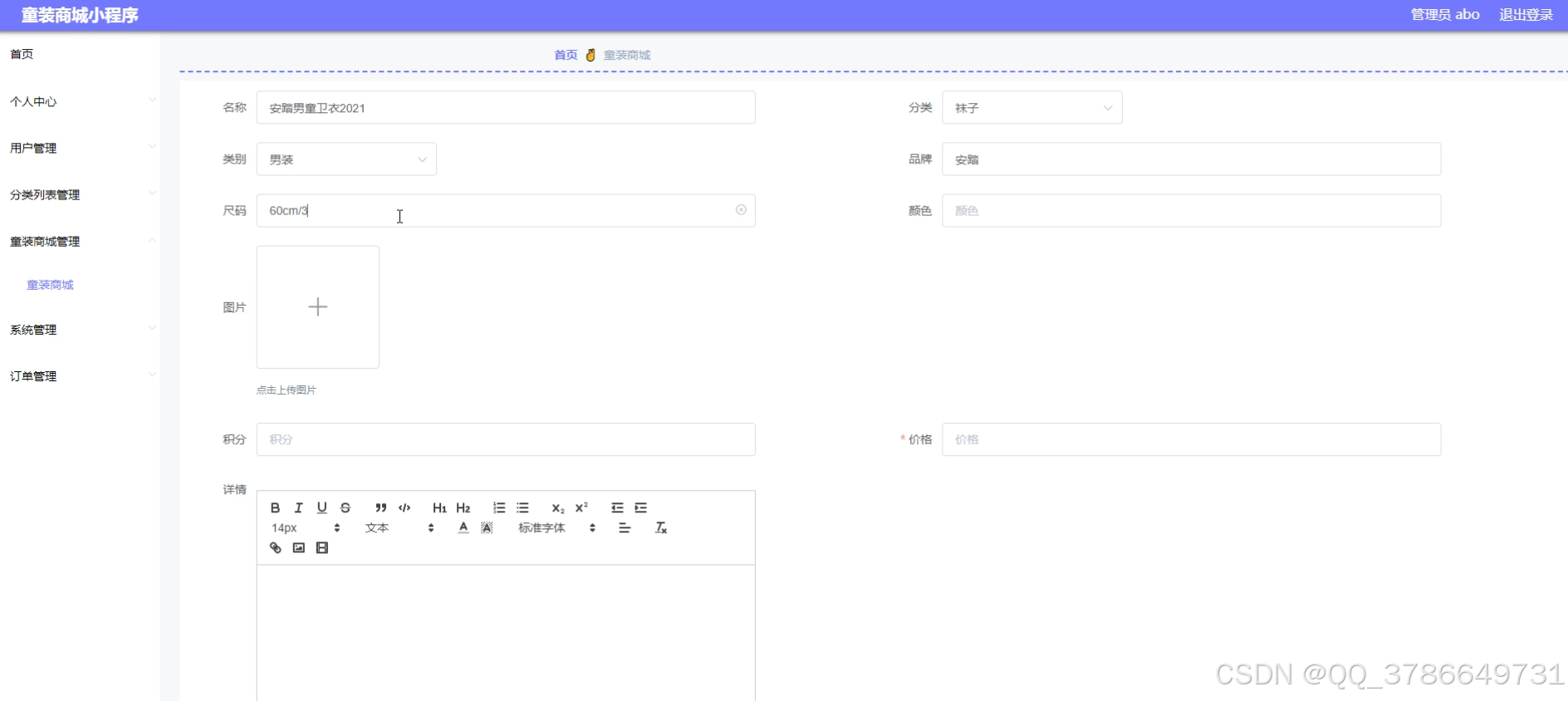The height and width of the screenshot is (701, 1568).
Task: Expand the 系统管理 sidebar menu
Action: (x=80, y=329)
